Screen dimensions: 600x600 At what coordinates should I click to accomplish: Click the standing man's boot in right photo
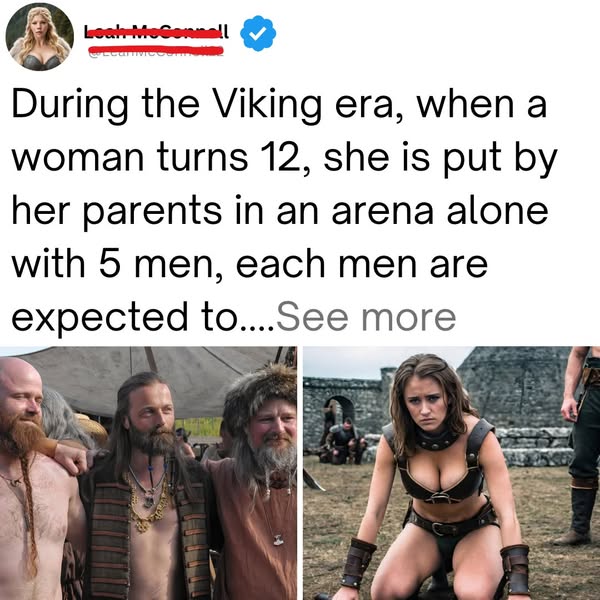pos(578,513)
